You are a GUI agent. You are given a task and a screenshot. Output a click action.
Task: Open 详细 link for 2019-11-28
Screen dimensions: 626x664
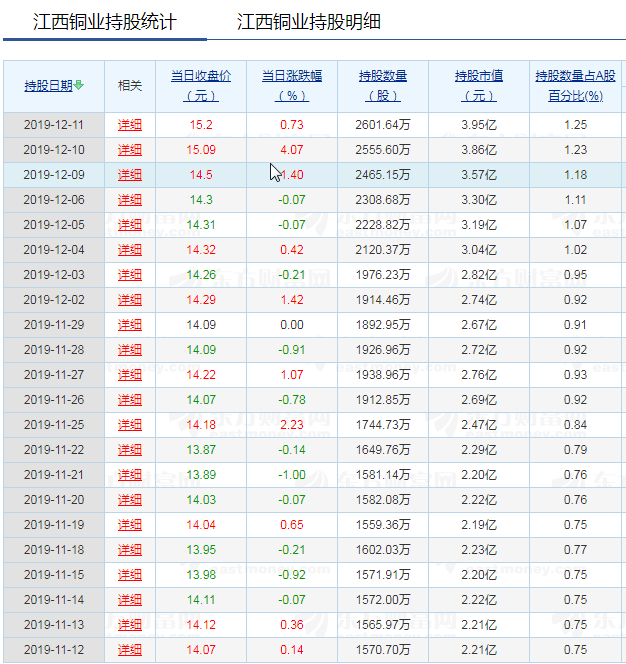click(x=130, y=350)
